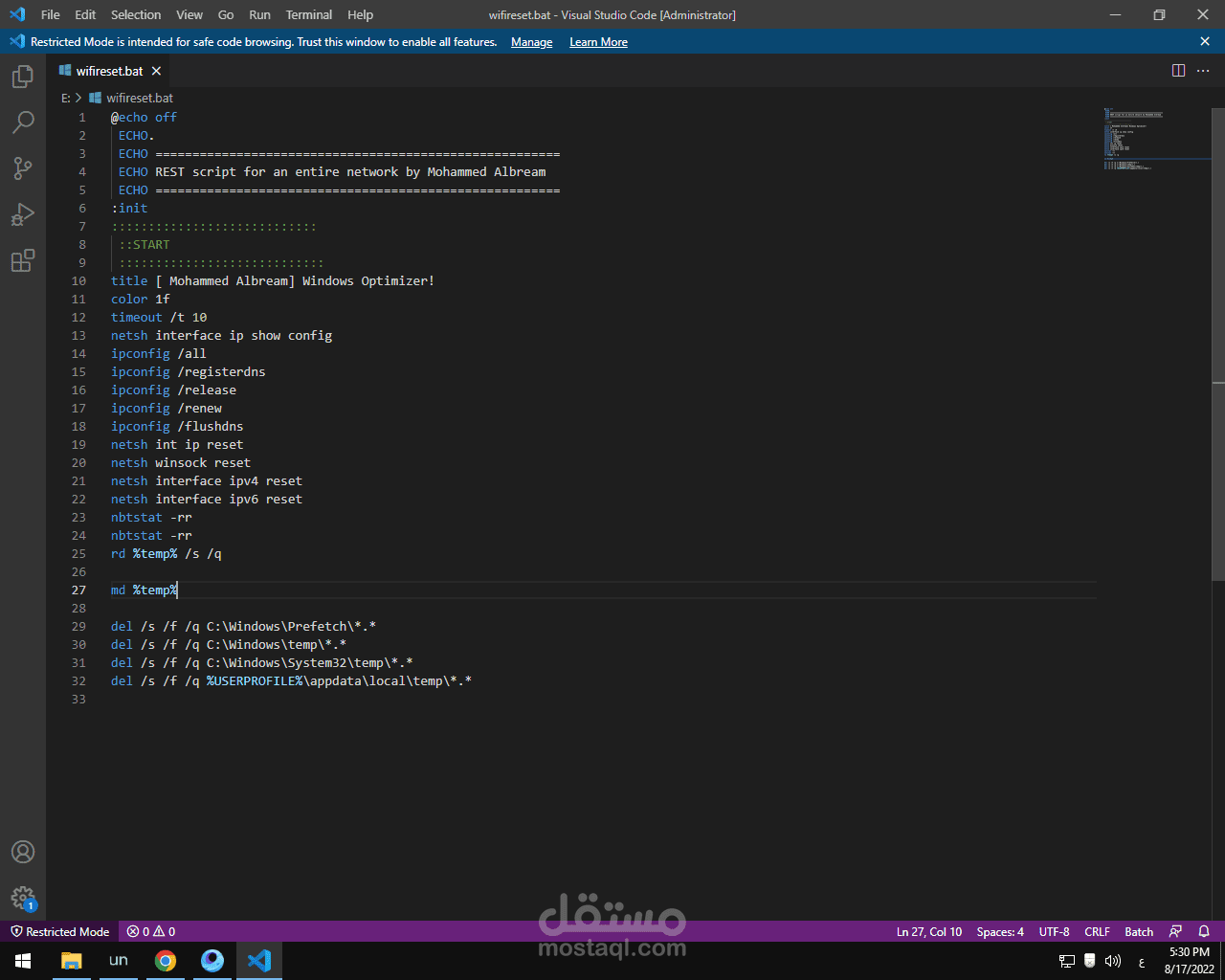Click the security shield tray icon

tap(1090, 961)
